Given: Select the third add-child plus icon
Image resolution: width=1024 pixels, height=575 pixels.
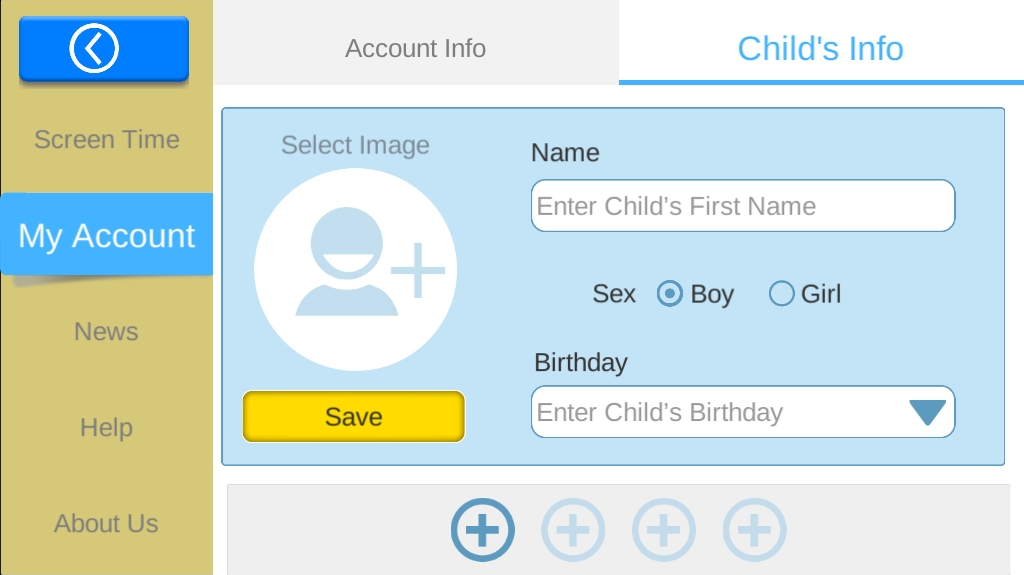Looking at the screenshot, I should coord(664,530).
